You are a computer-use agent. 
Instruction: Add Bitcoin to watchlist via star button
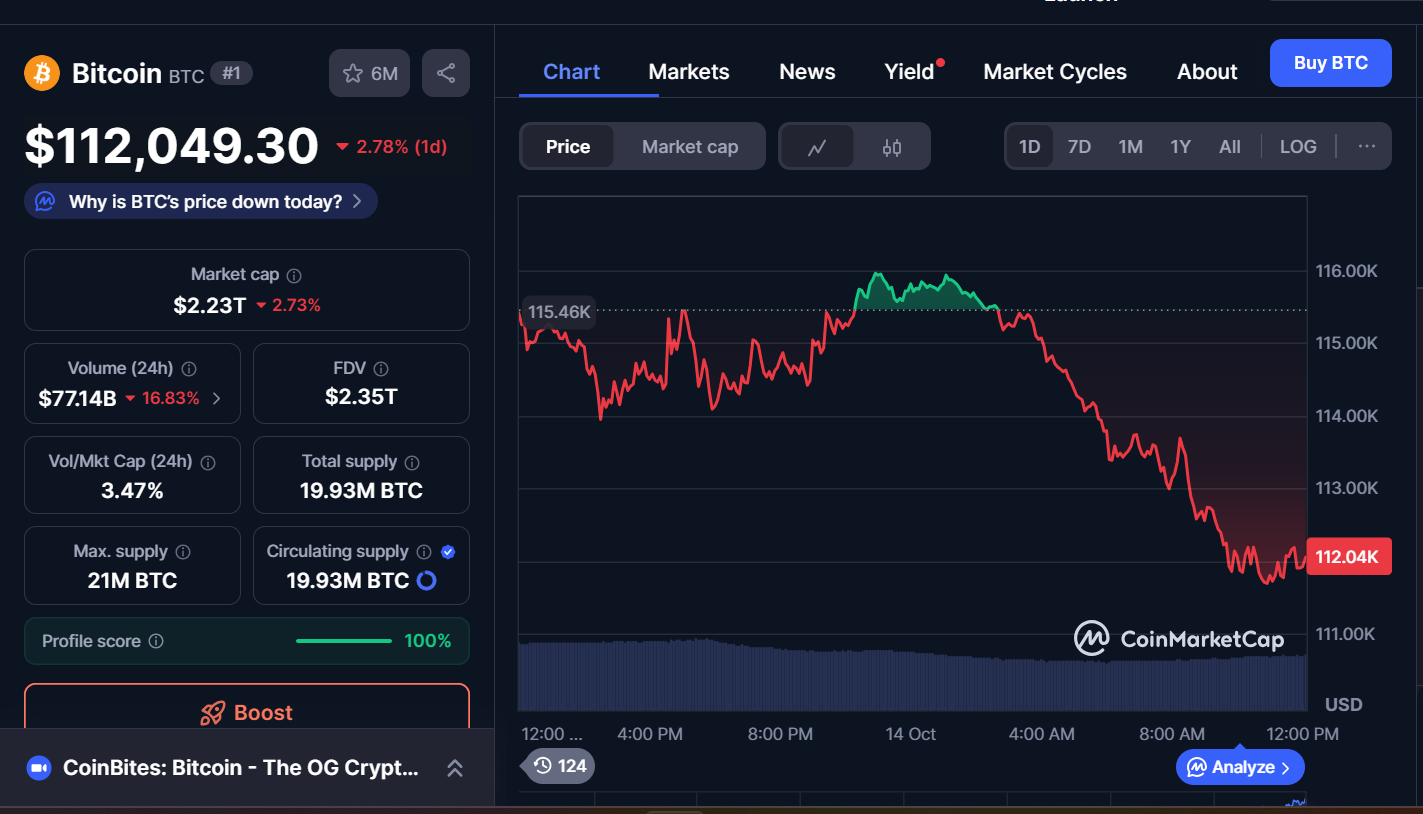coord(369,73)
